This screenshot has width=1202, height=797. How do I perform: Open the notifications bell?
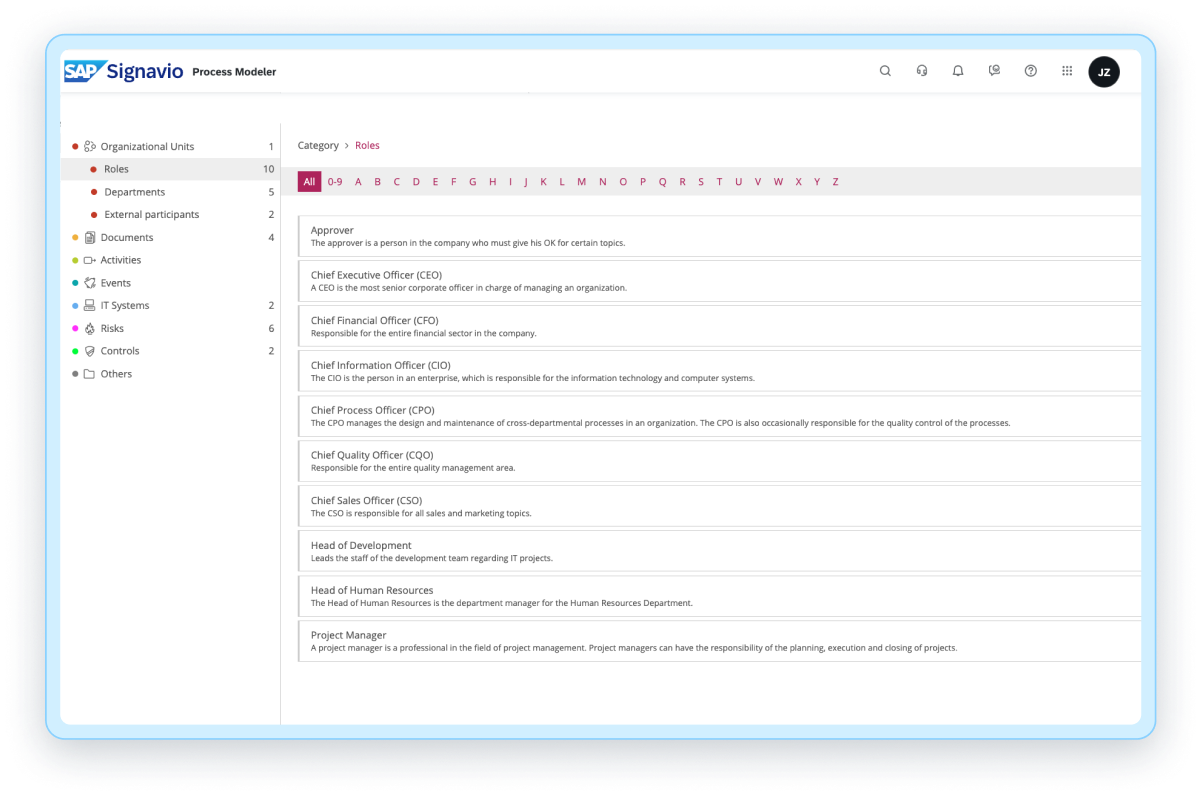(958, 71)
